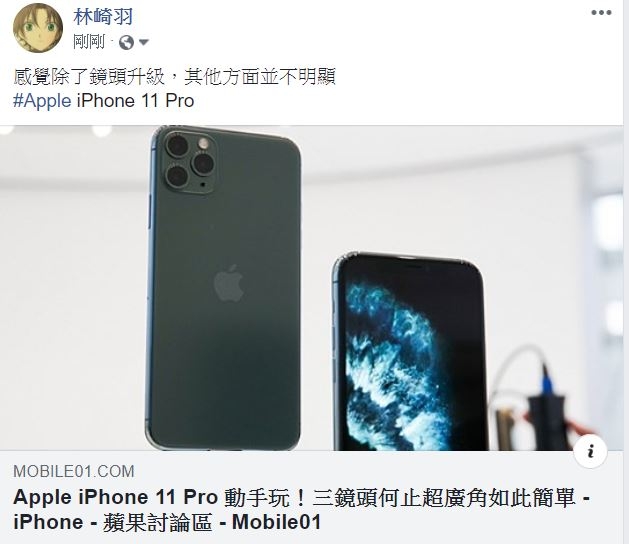Click the author name 林崎羽

[x=103, y=17]
